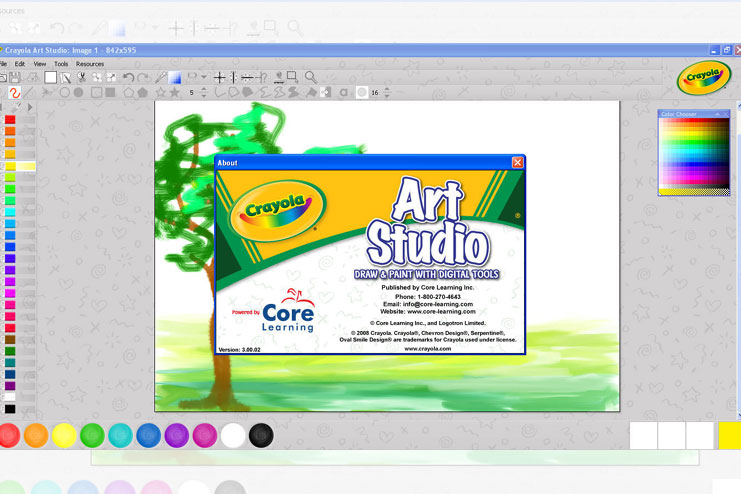Viewport: 741px width, 494px height.
Task: Click the www.core-learning.com website text
Action: [x=441, y=312]
